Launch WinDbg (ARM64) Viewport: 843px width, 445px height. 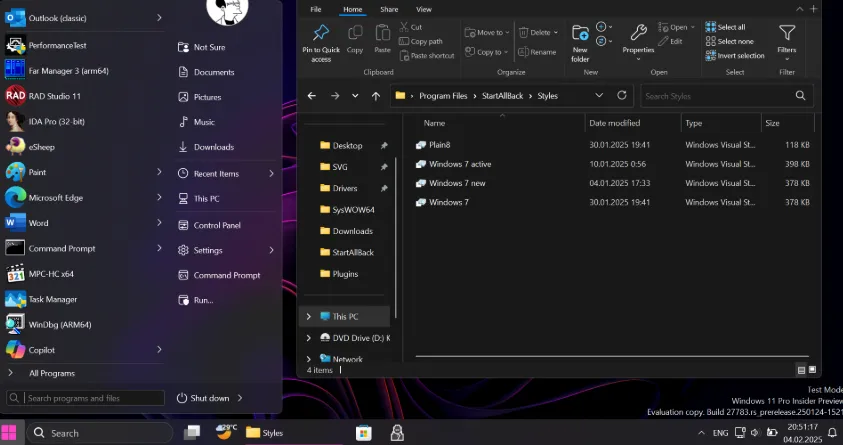83,324
